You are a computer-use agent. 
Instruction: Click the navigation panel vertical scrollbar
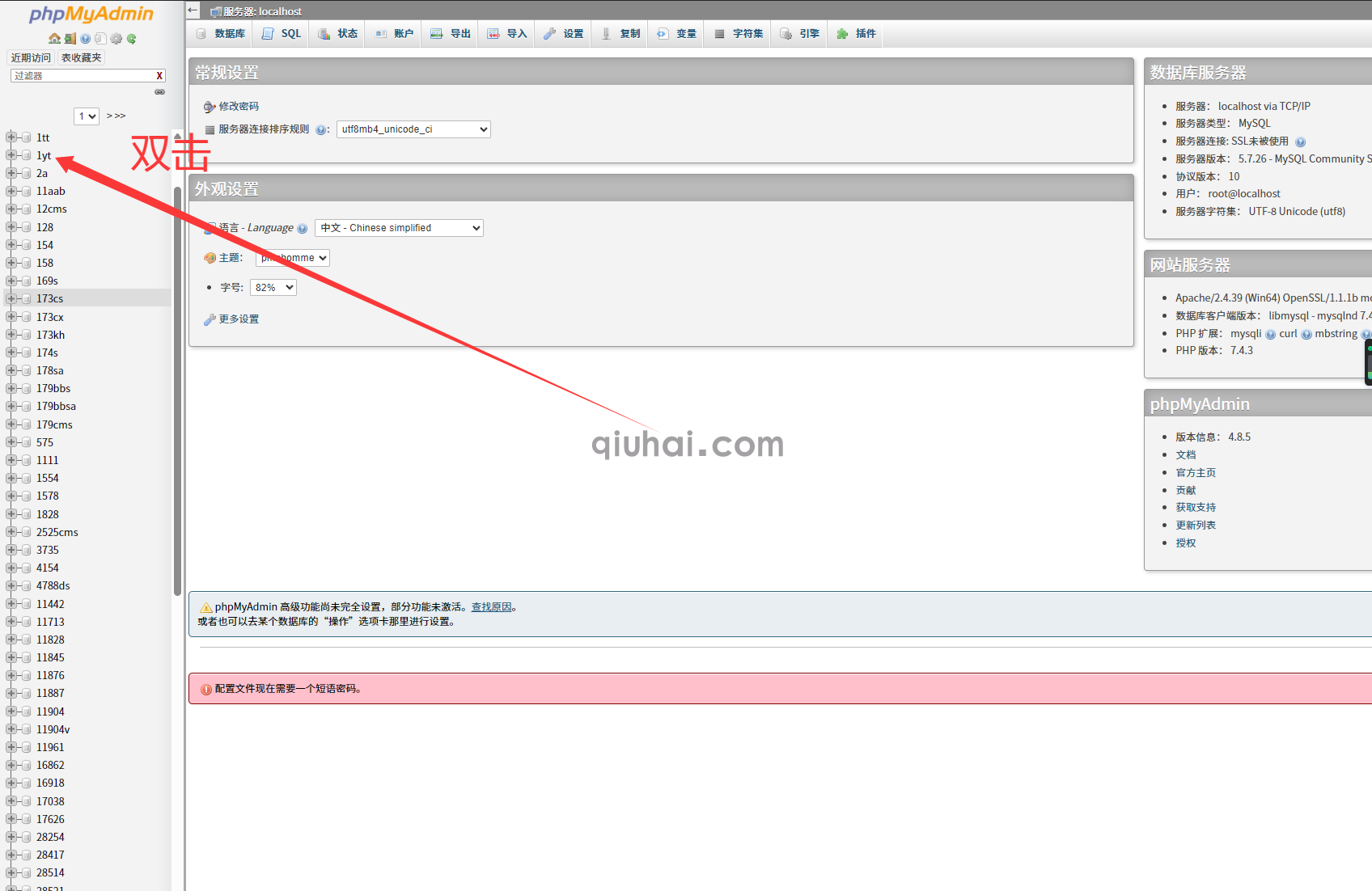point(177,391)
